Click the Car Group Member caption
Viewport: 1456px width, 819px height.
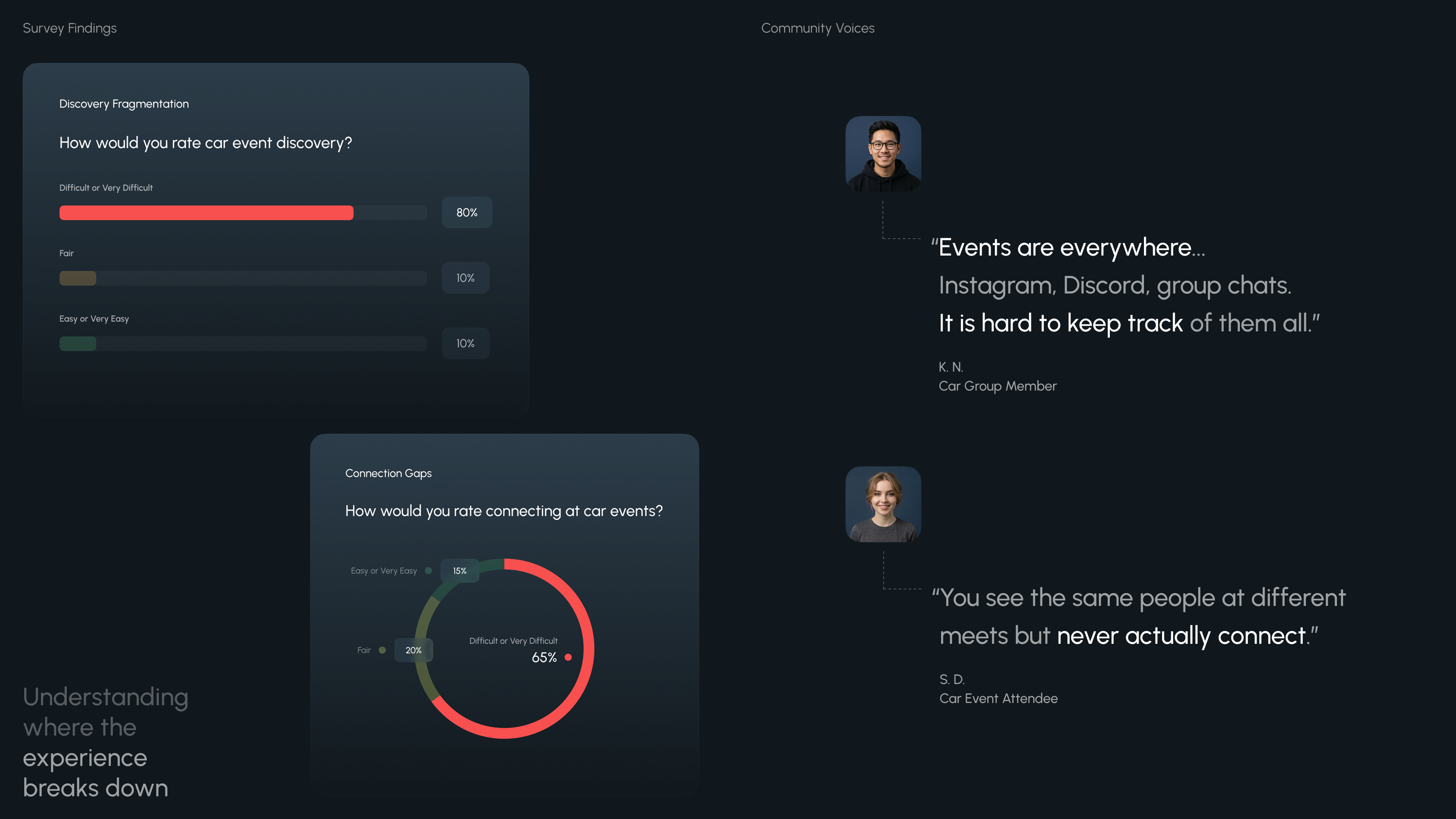997,386
